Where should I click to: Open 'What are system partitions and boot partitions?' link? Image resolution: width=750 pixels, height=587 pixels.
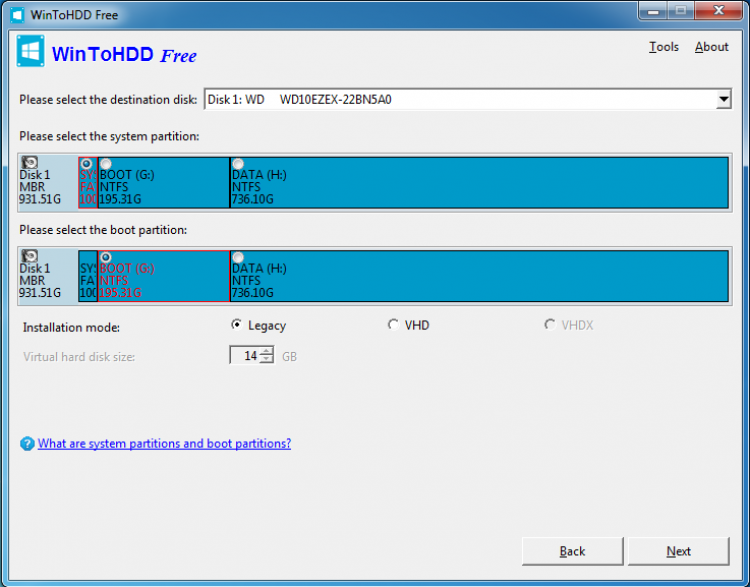[x=164, y=443]
